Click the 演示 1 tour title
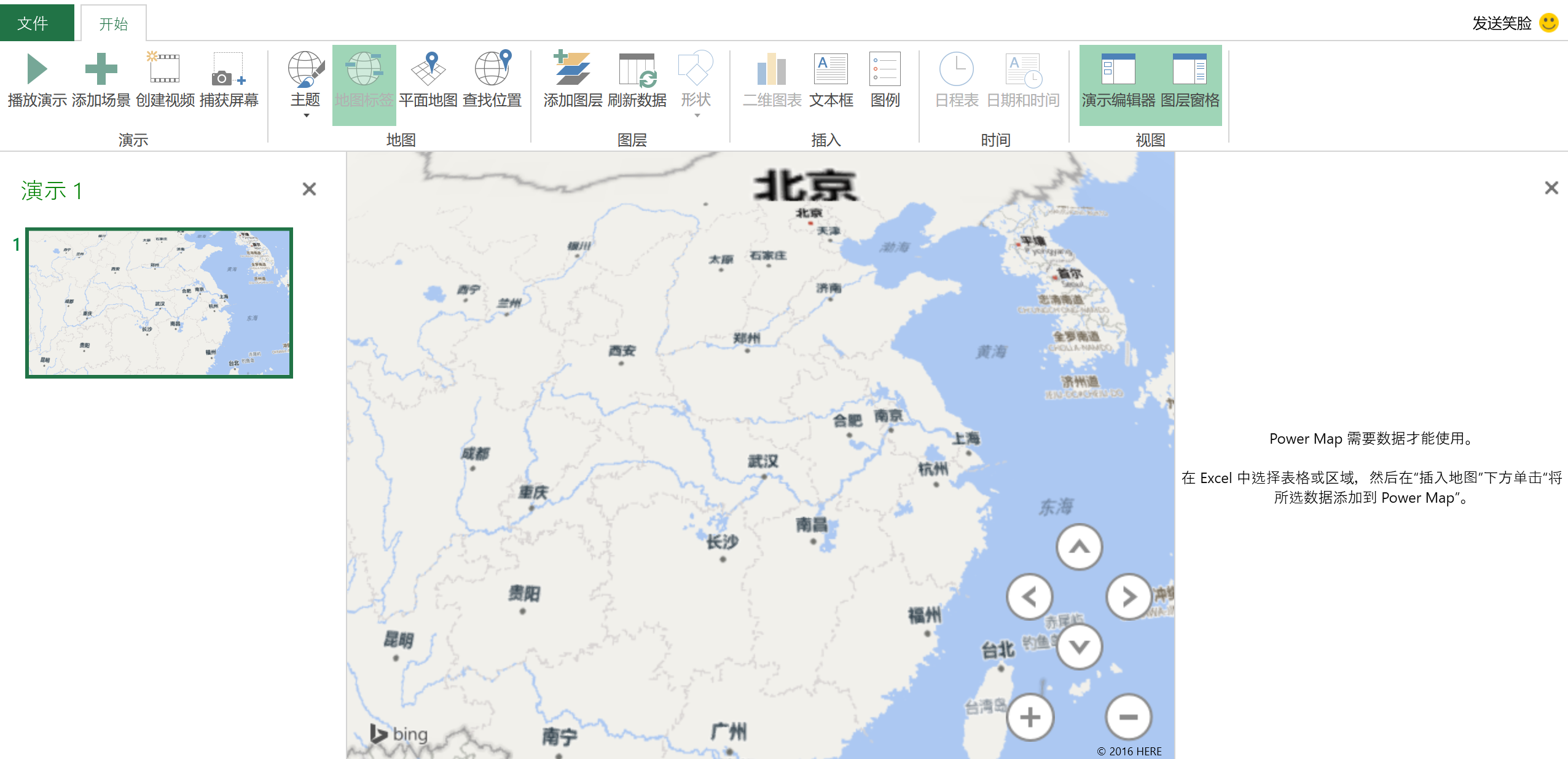Image resolution: width=1568 pixels, height=759 pixels. coord(52,191)
